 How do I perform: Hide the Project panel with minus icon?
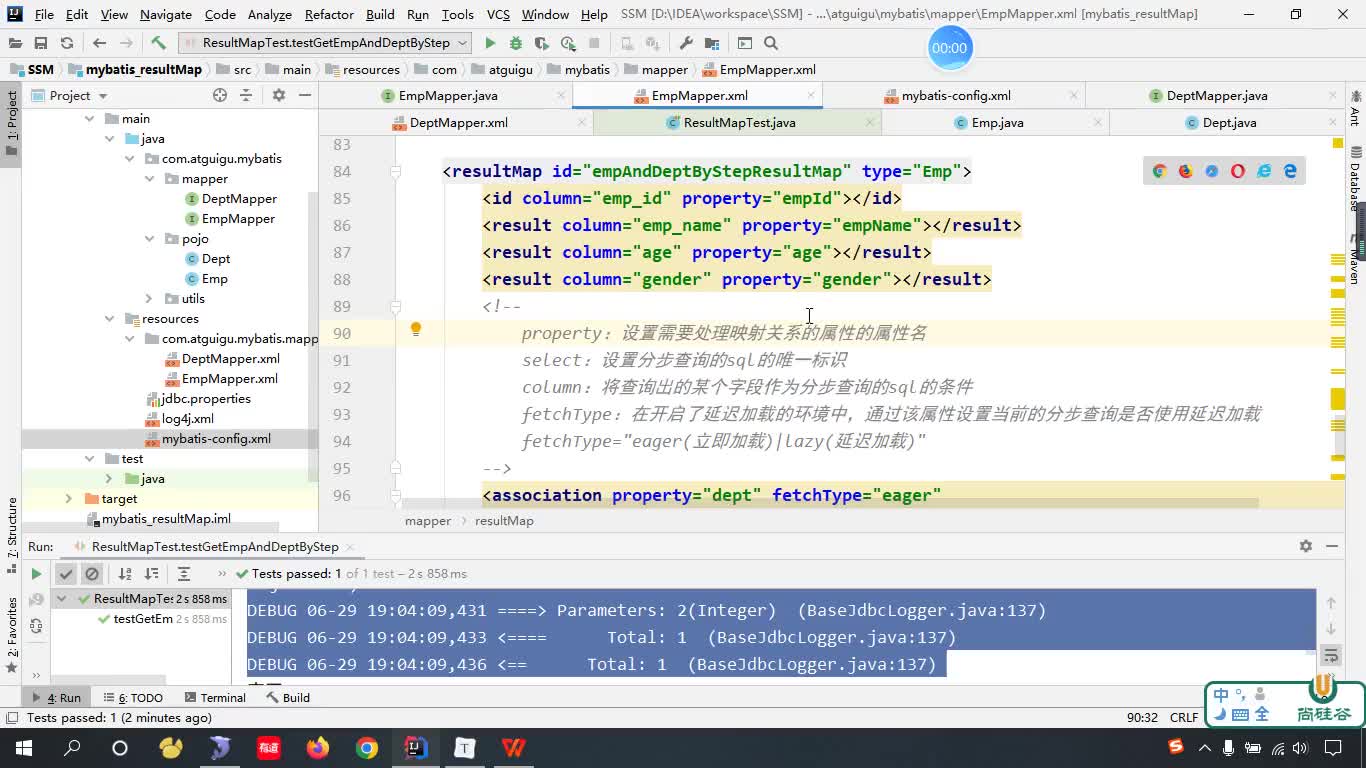[x=305, y=95]
